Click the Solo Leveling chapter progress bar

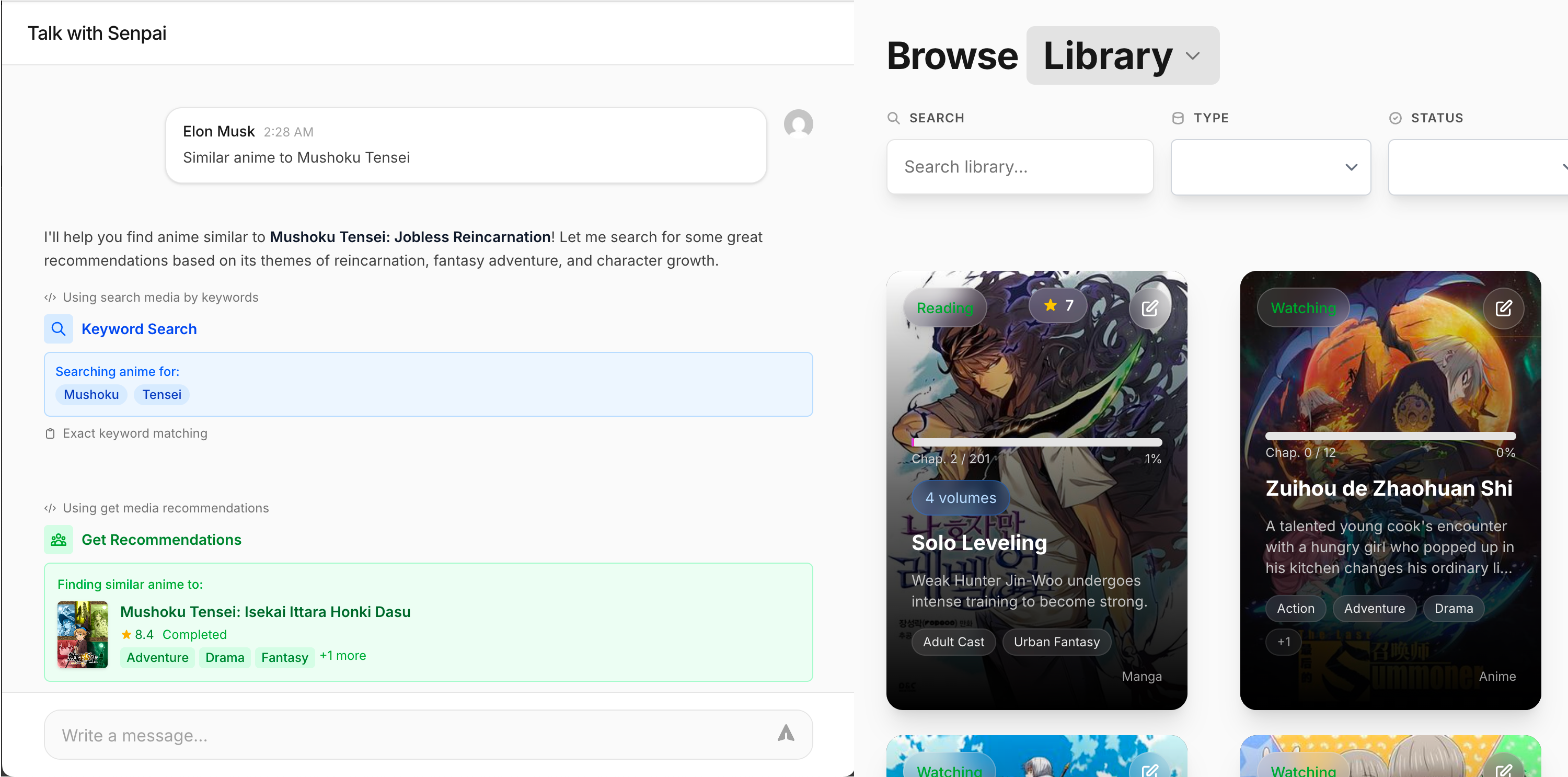[x=1036, y=442]
